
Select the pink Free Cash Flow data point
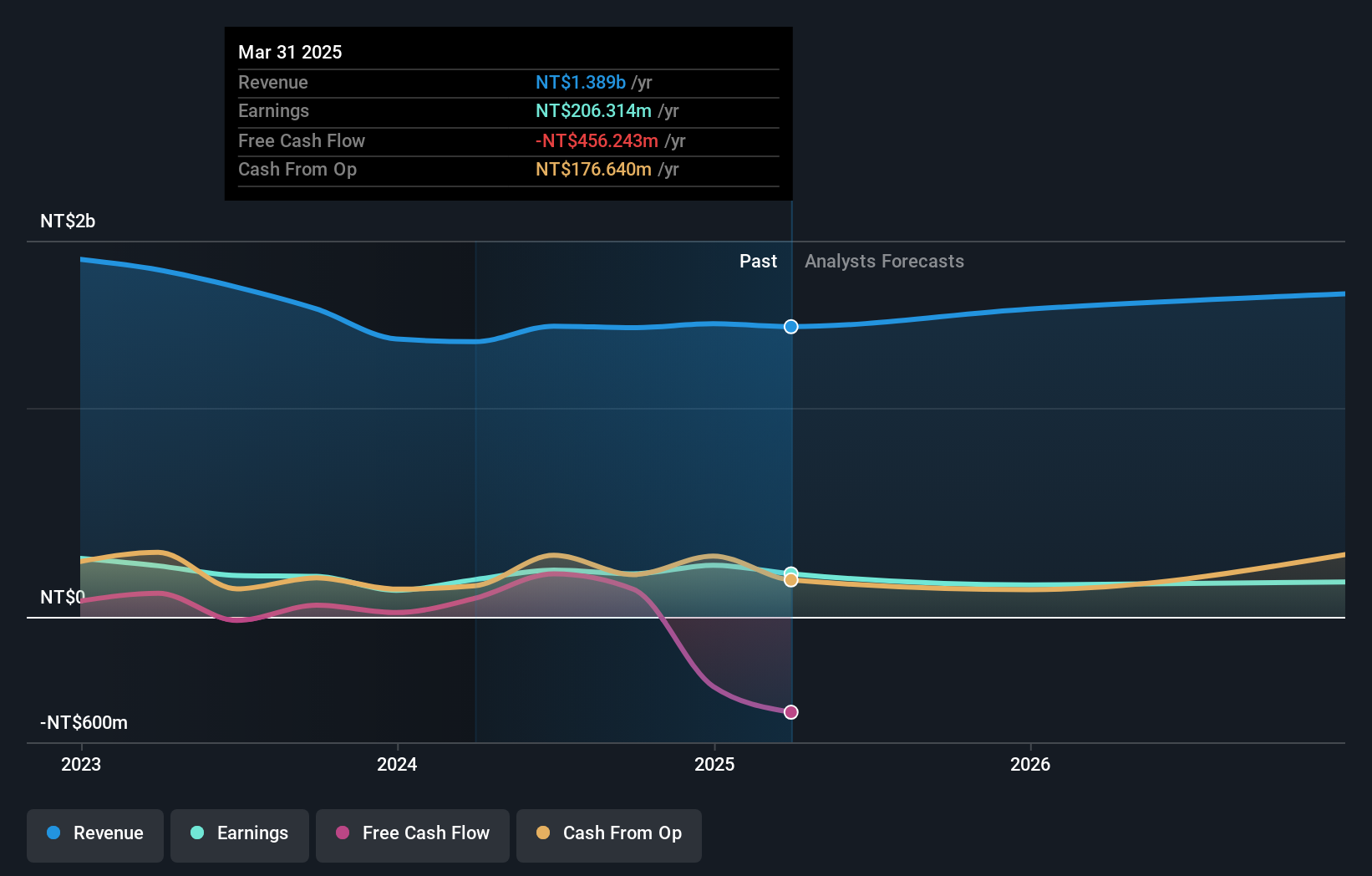pos(791,712)
